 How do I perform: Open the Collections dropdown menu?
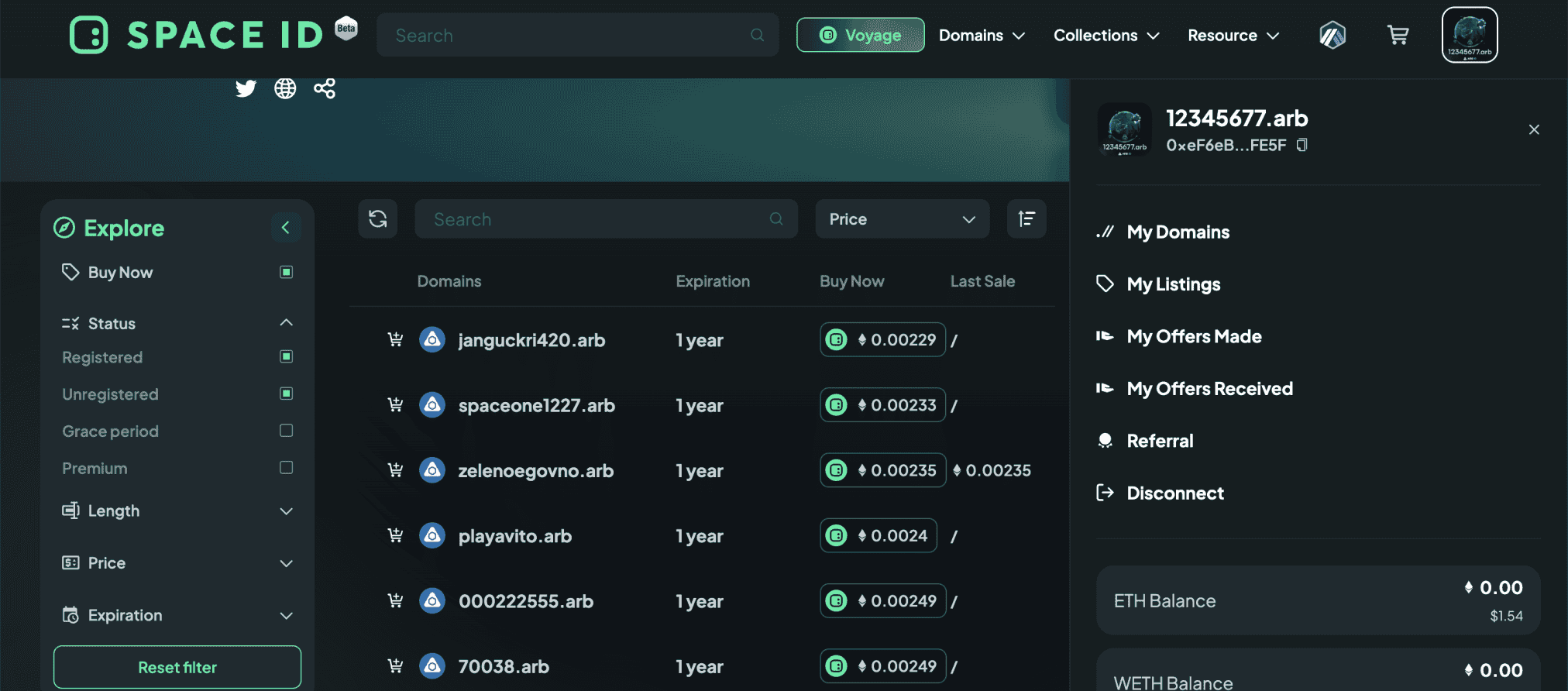tap(1106, 36)
